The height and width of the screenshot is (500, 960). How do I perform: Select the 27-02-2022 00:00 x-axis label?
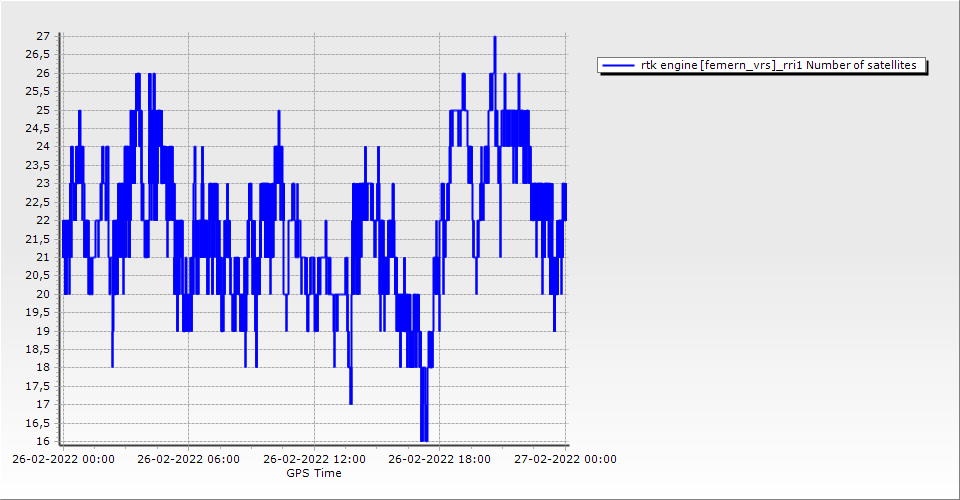(565, 459)
